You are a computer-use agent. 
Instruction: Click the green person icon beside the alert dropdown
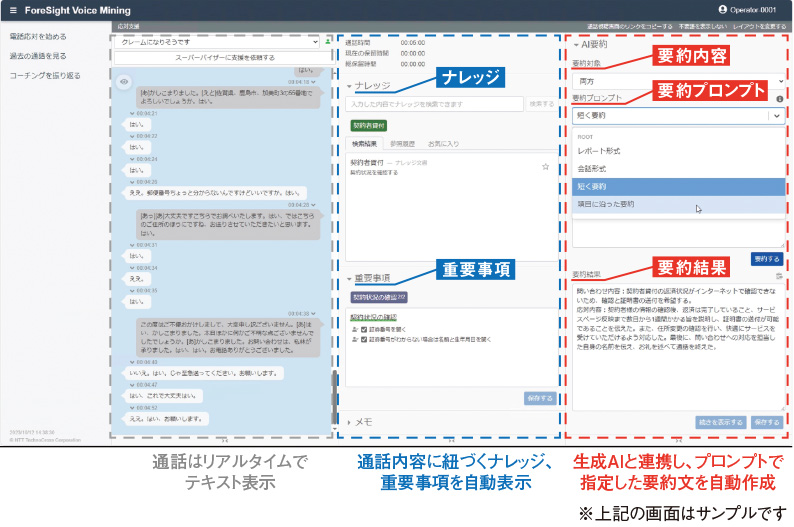(x=328, y=42)
